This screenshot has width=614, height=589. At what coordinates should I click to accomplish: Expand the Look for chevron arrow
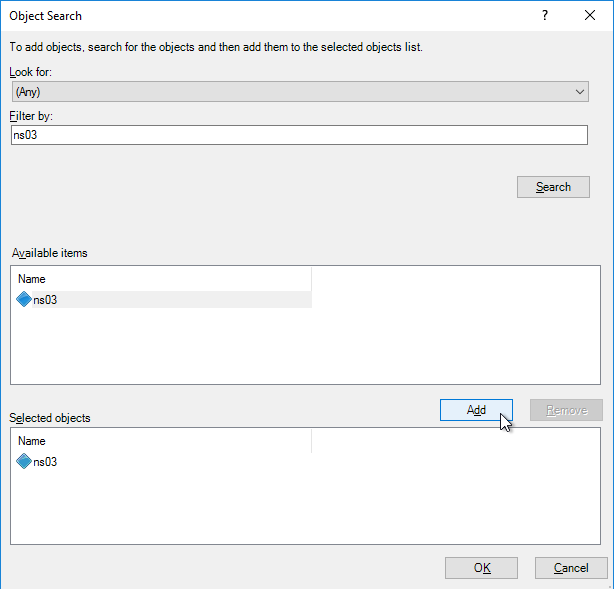[580, 92]
